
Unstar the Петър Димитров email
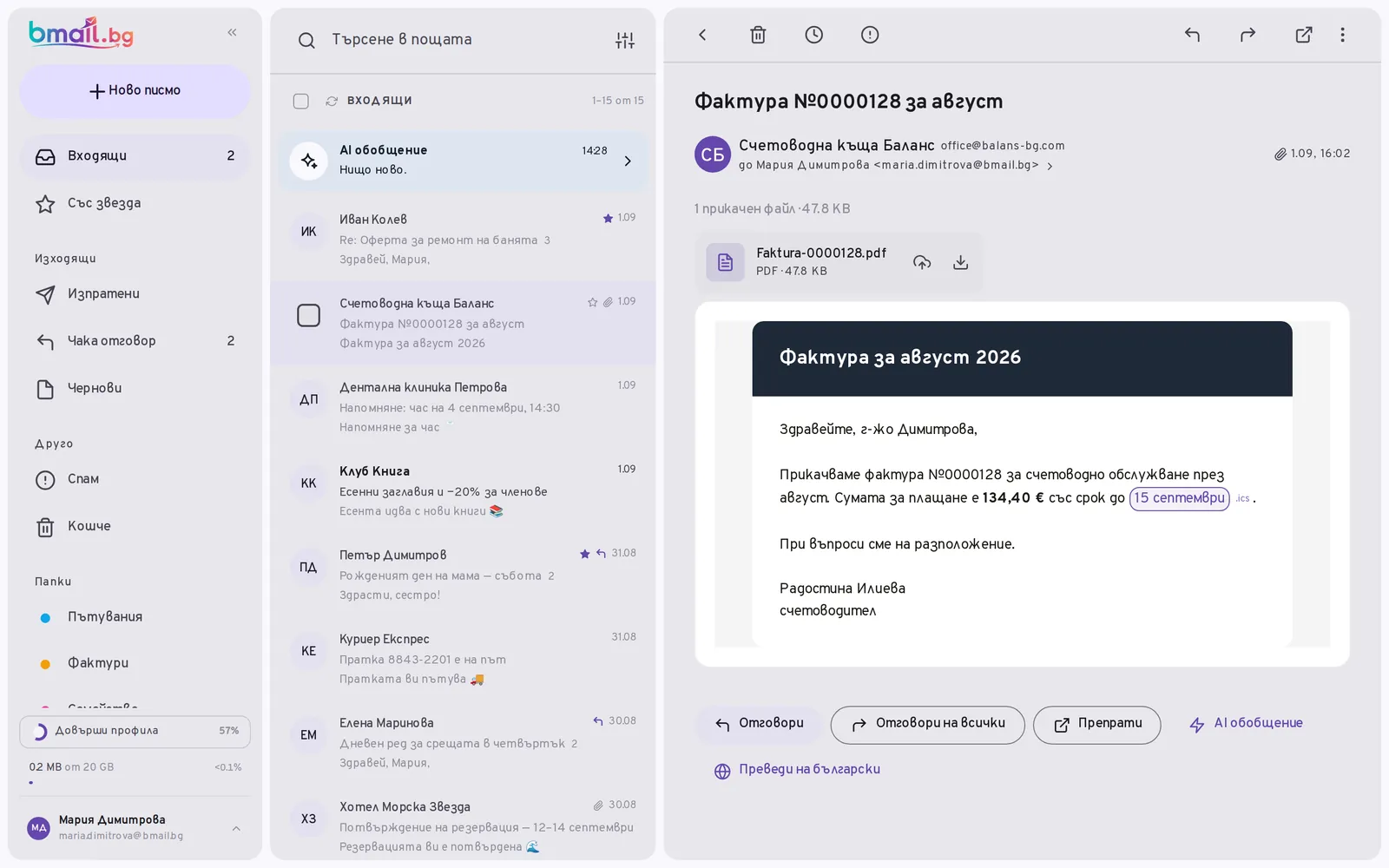585,554
